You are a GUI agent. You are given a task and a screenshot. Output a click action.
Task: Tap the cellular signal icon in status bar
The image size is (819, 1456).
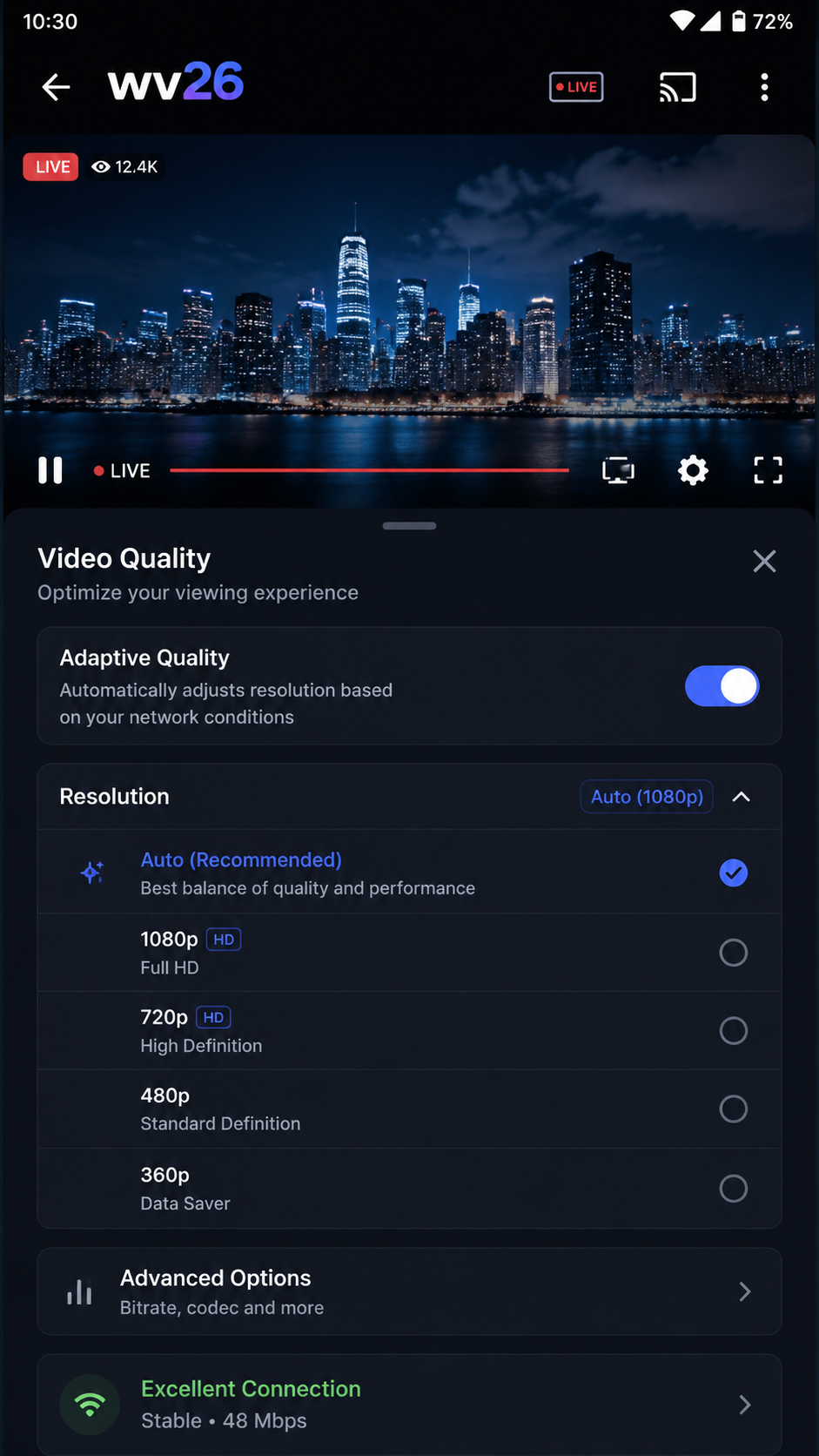pyautogui.click(x=710, y=21)
